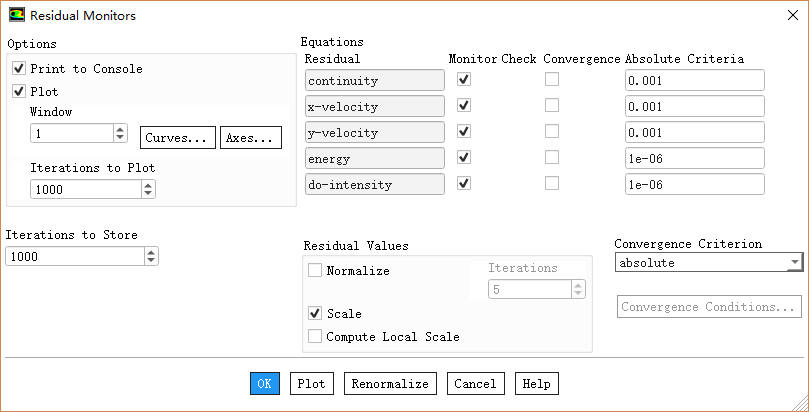Increase the Iterations to Store value
The image size is (809, 412).
tap(151, 252)
